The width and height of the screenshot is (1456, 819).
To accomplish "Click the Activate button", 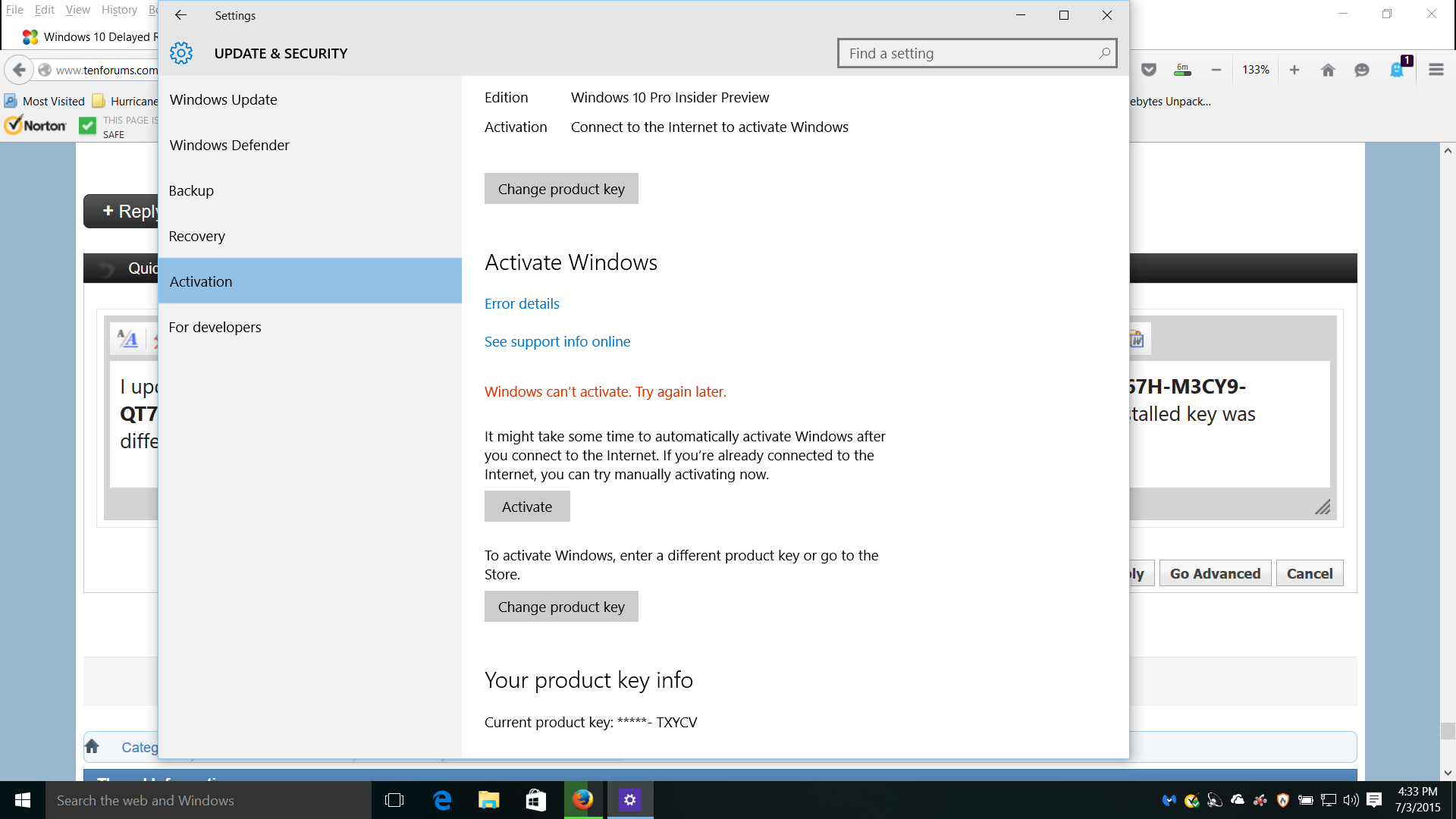I will click(527, 506).
